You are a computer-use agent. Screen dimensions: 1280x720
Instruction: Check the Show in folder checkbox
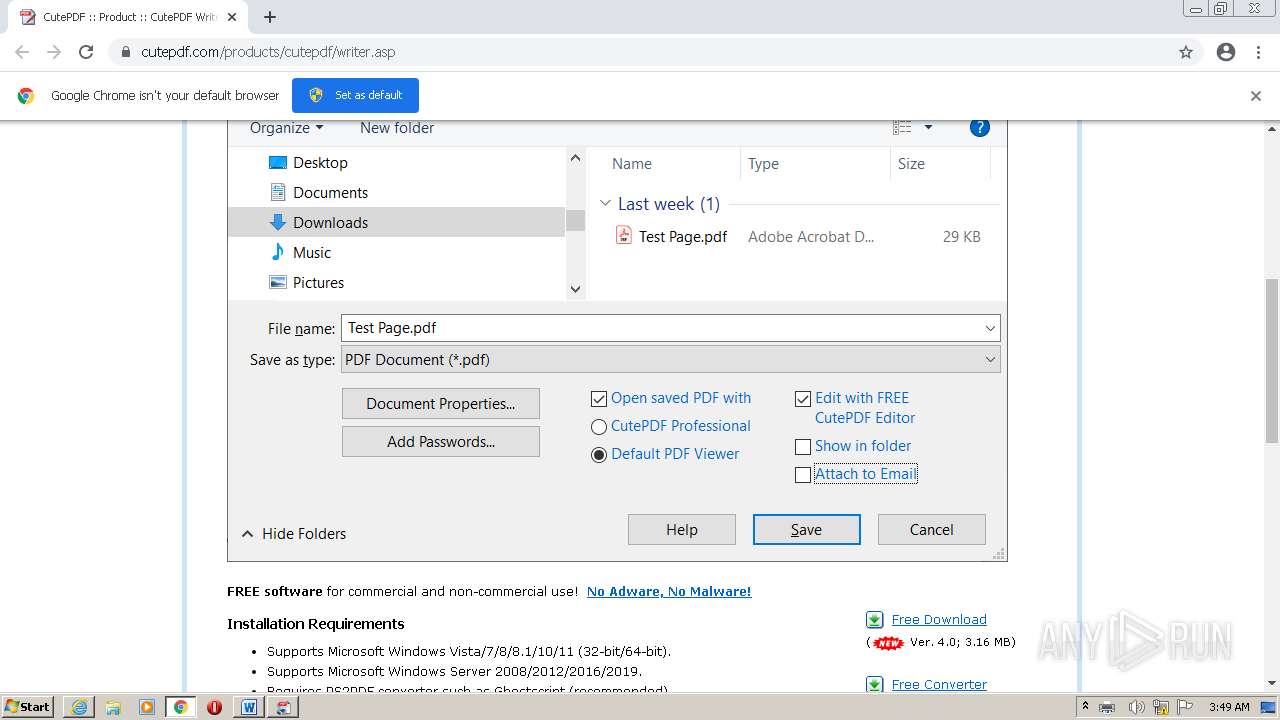[802, 447]
